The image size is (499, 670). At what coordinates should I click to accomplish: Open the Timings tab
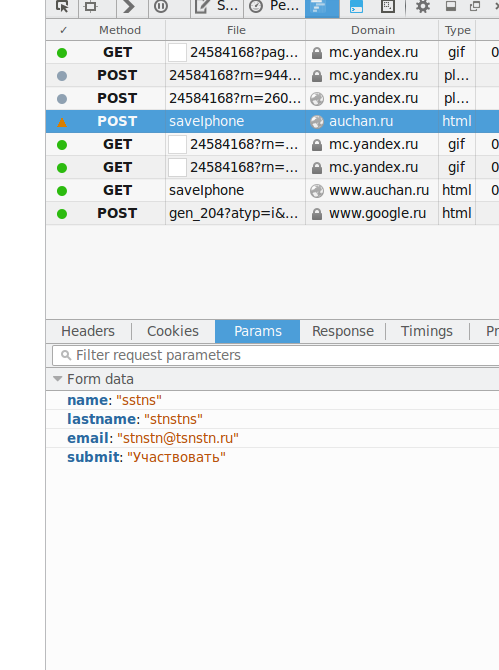[x=426, y=331]
